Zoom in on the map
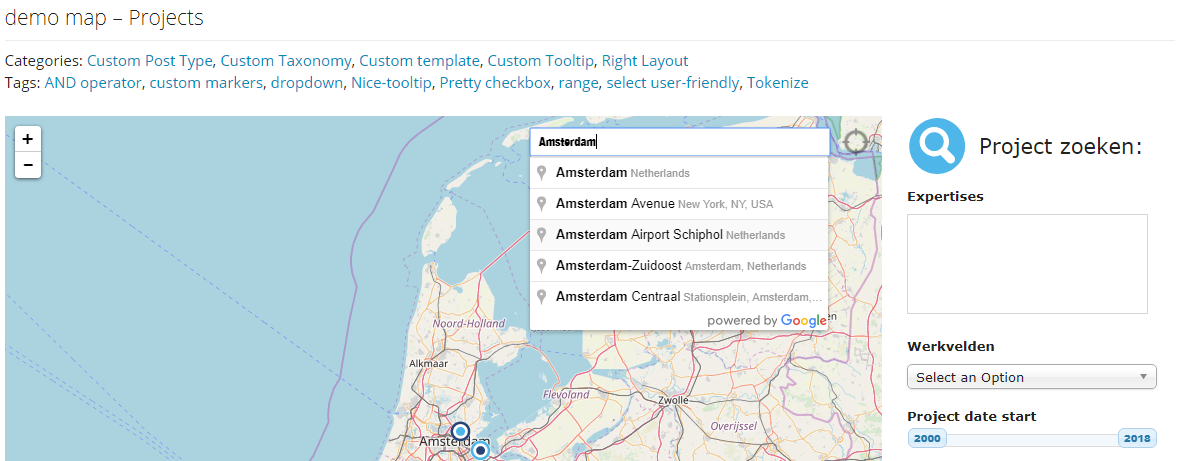Viewport: 1187px width, 461px height. click(28, 139)
